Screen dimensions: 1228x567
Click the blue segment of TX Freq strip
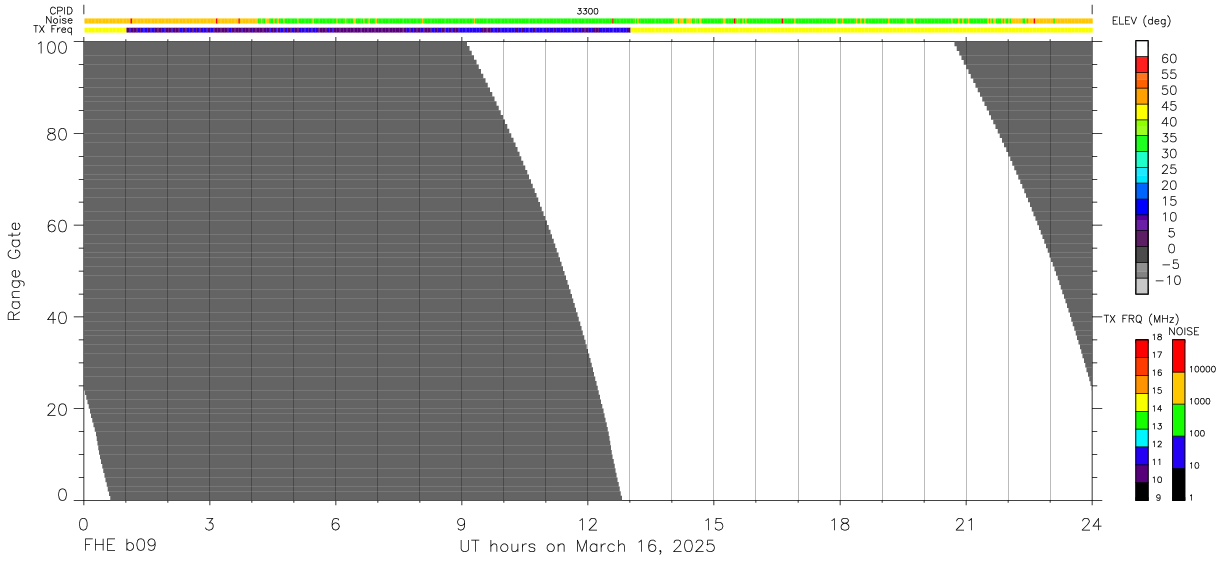pos(378,30)
